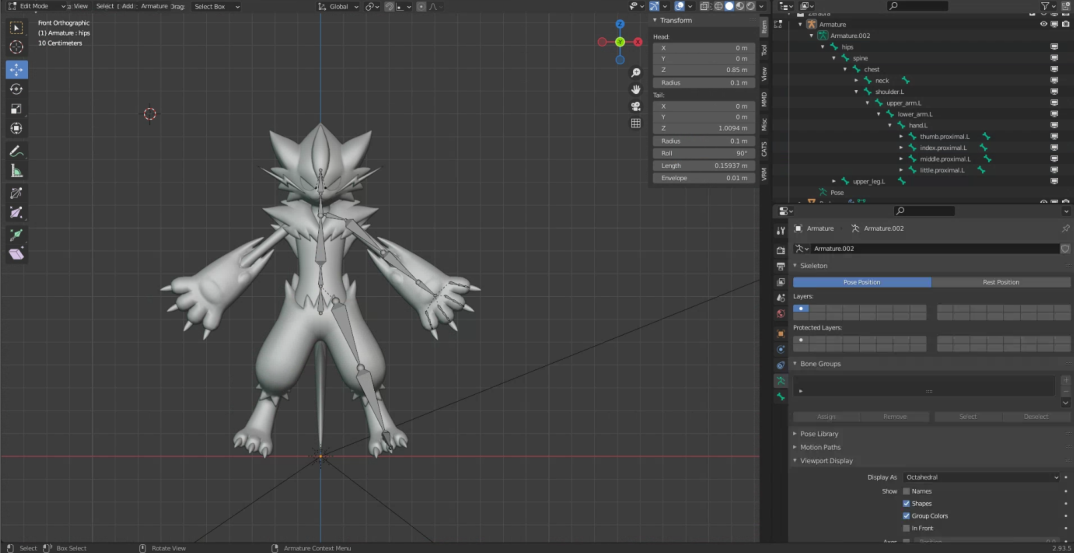Screen dimensions: 1074x553
Task: Expand upper_leg.L bone in outliner
Action: pyautogui.click(x=834, y=181)
